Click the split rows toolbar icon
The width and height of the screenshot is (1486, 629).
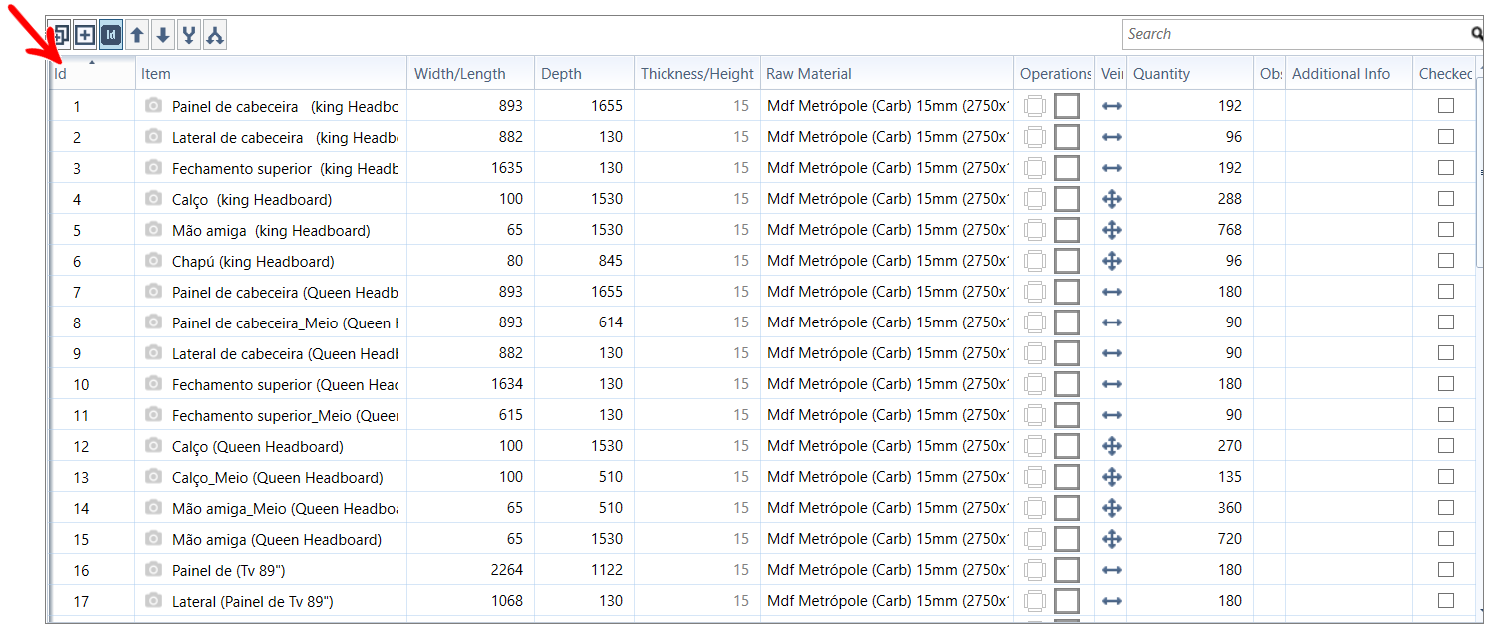215,35
